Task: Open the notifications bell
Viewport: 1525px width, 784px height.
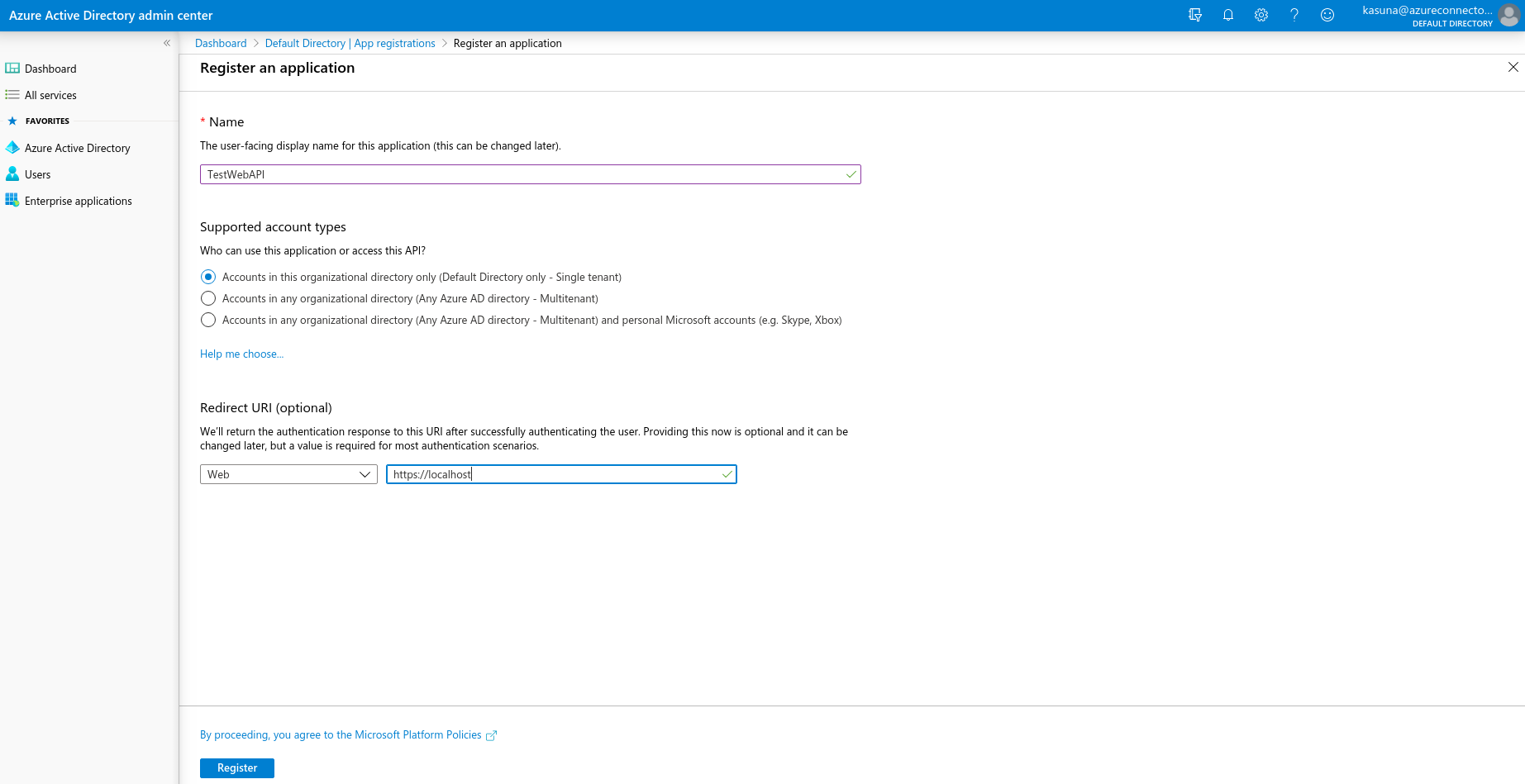Action: point(1228,15)
